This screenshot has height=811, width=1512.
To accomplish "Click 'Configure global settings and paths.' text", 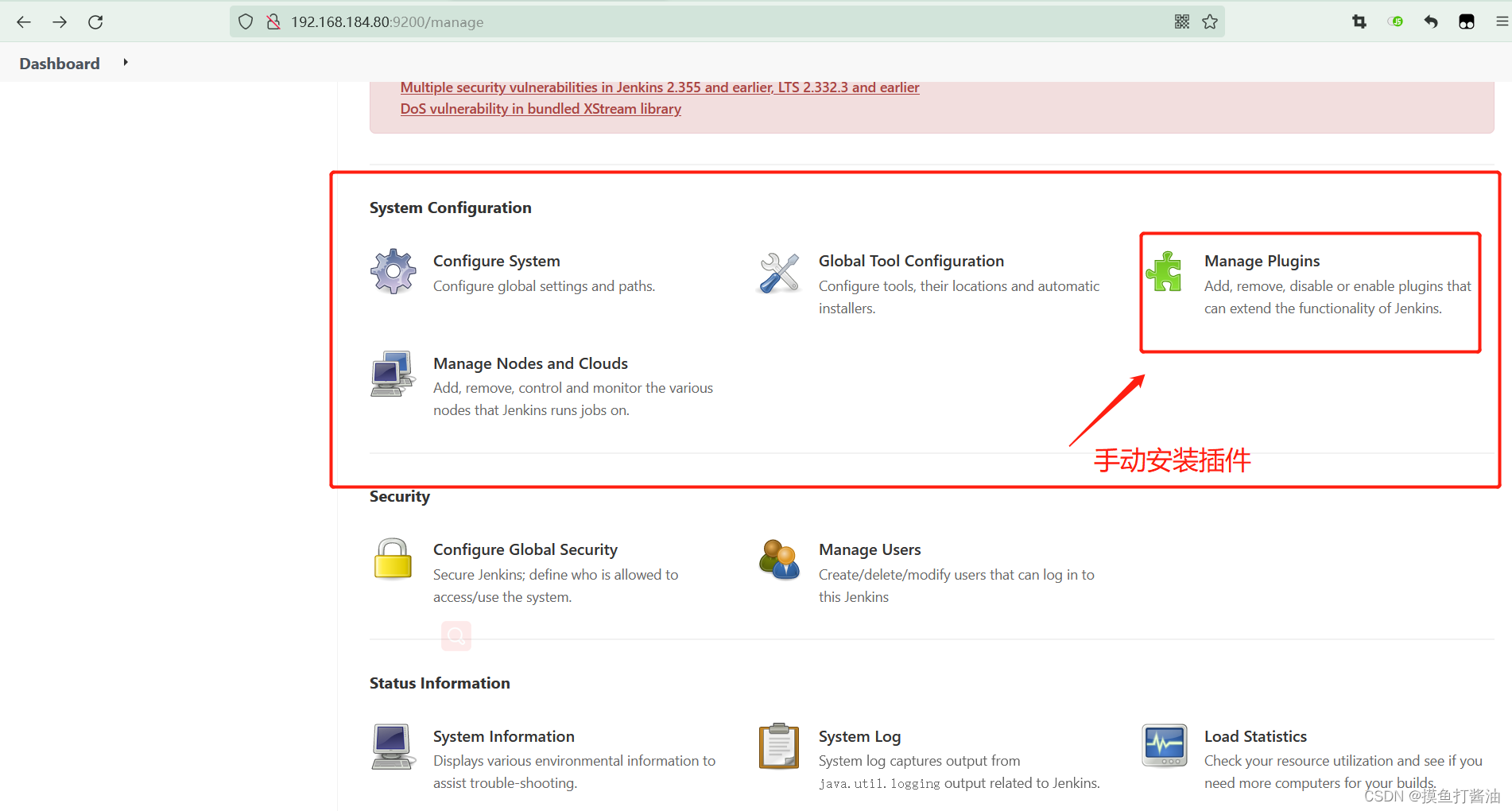I will pos(544,286).
